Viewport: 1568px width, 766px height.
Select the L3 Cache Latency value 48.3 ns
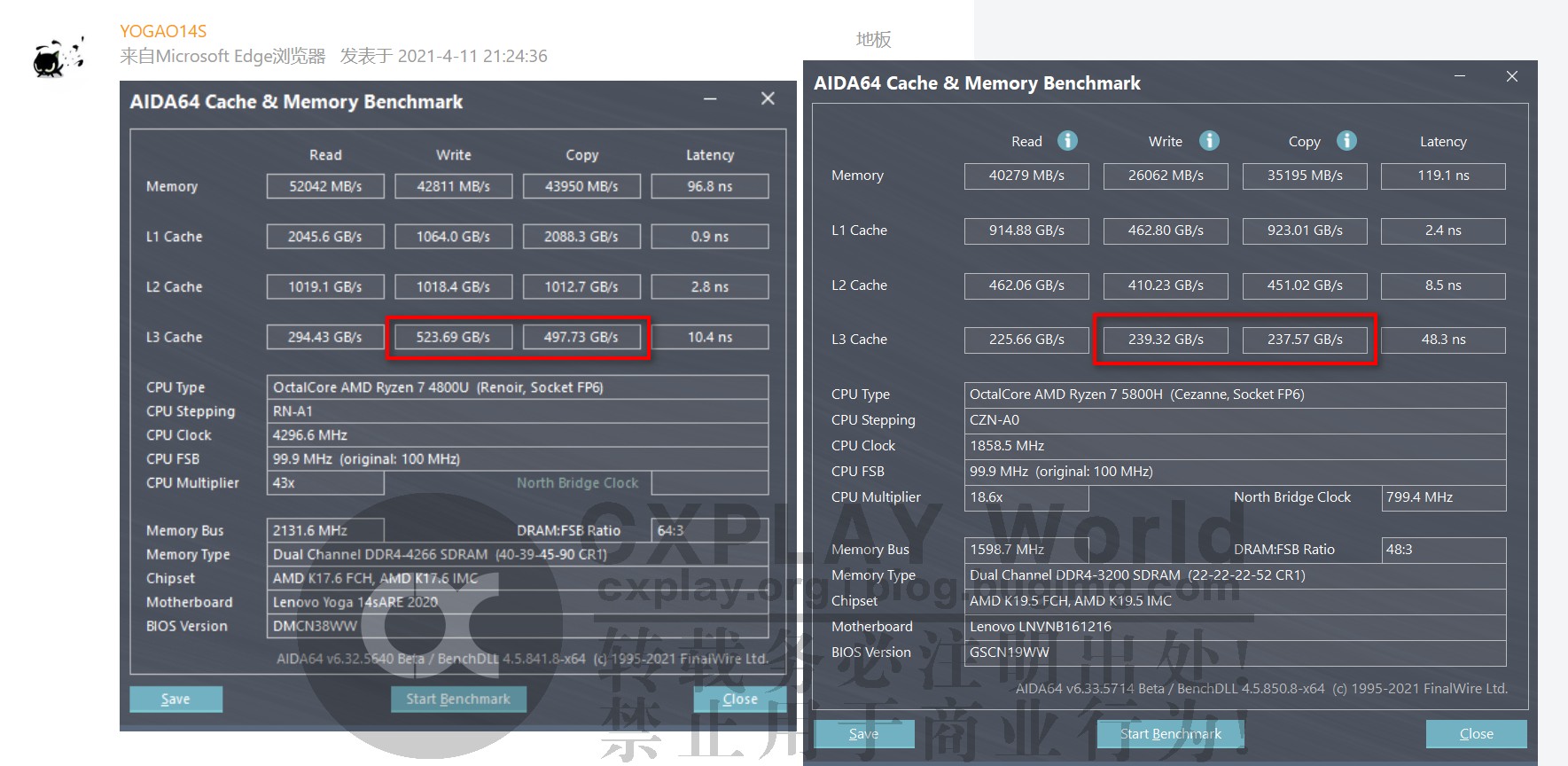point(1443,340)
